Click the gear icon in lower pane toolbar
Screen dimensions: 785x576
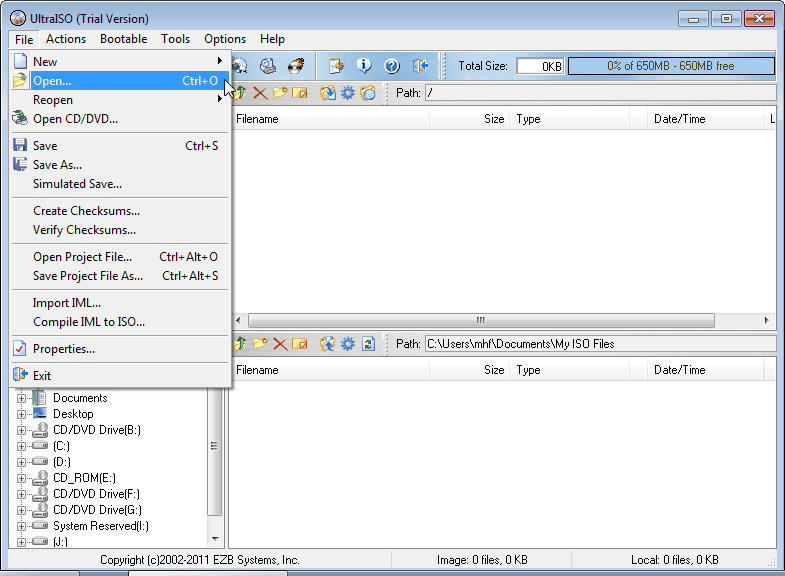pyautogui.click(x=347, y=344)
